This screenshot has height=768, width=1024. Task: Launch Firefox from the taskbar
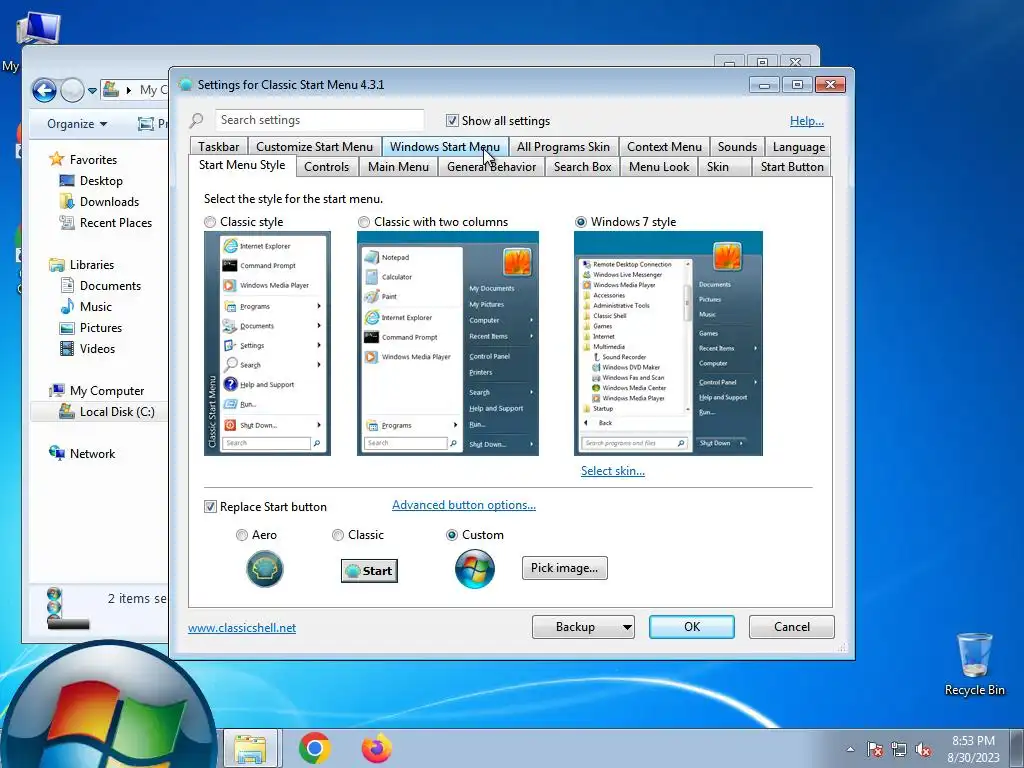coord(377,748)
